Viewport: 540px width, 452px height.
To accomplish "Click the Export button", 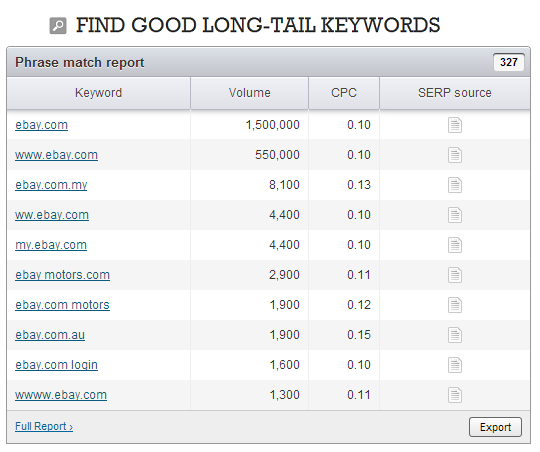I will point(495,427).
